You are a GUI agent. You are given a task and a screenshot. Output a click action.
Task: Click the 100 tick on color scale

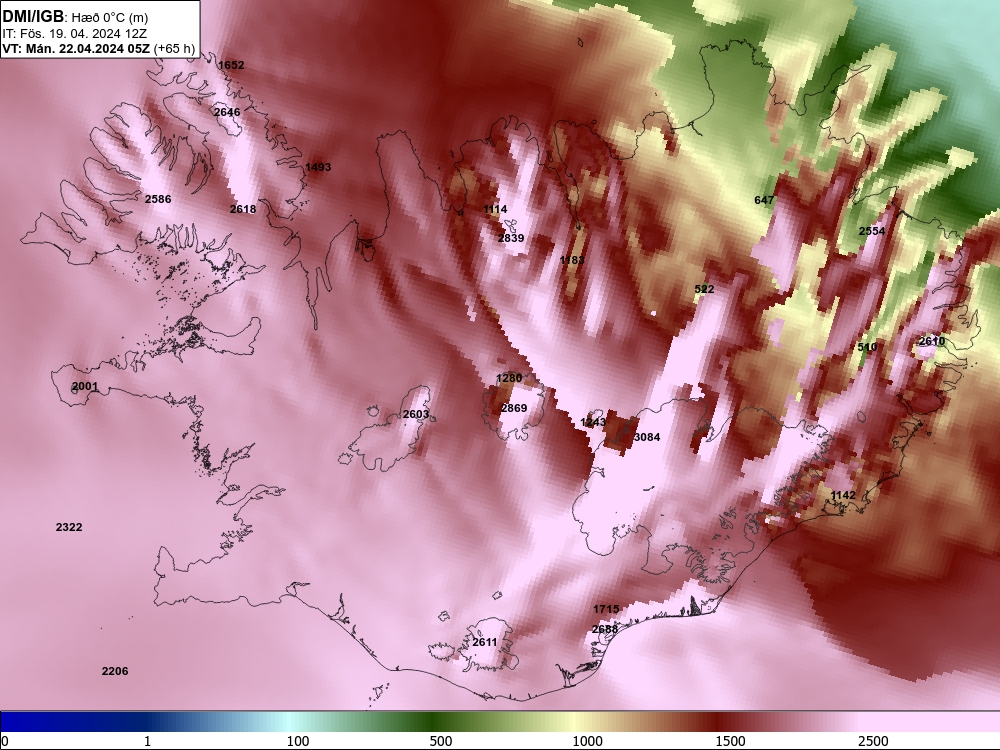tap(298, 741)
